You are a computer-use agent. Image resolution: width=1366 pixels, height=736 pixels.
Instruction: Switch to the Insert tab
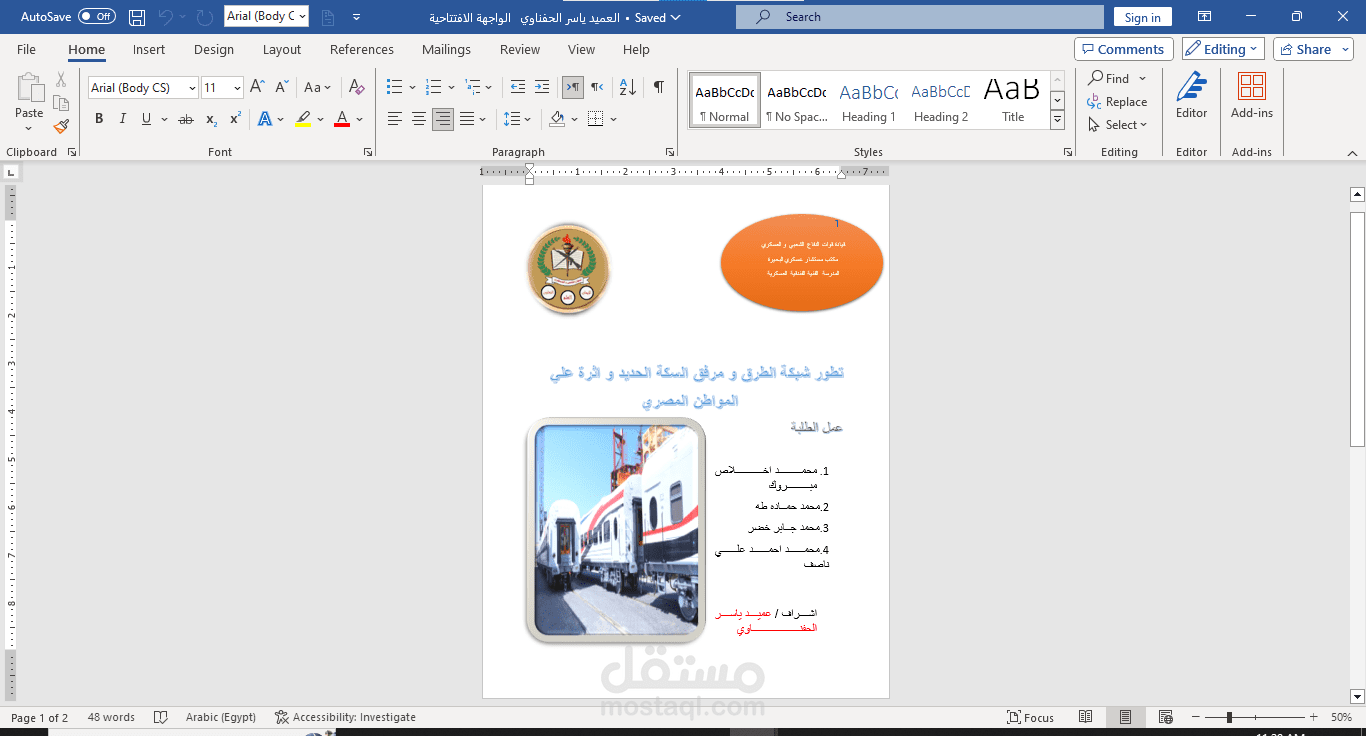point(149,49)
